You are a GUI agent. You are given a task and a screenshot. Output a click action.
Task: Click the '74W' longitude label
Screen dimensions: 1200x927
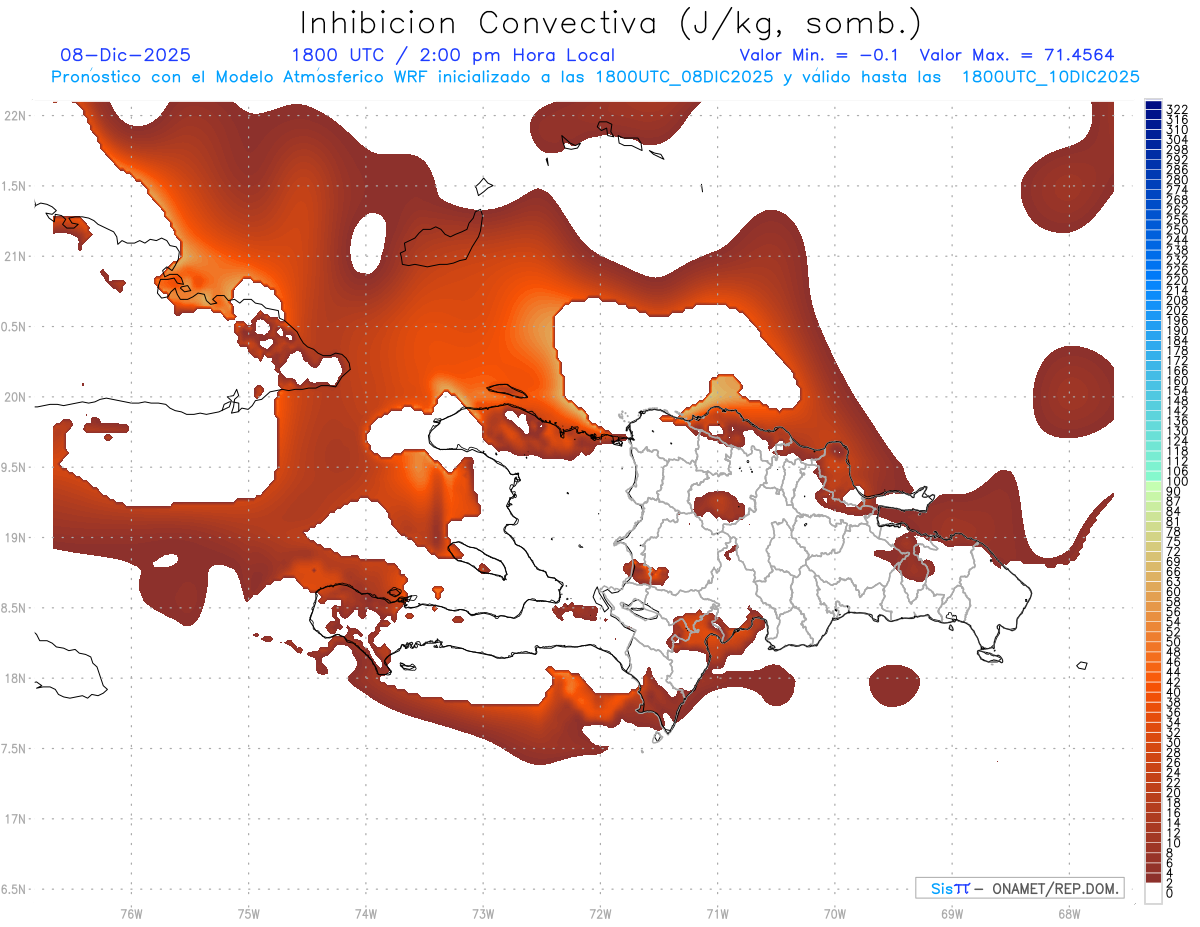pos(366,913)
